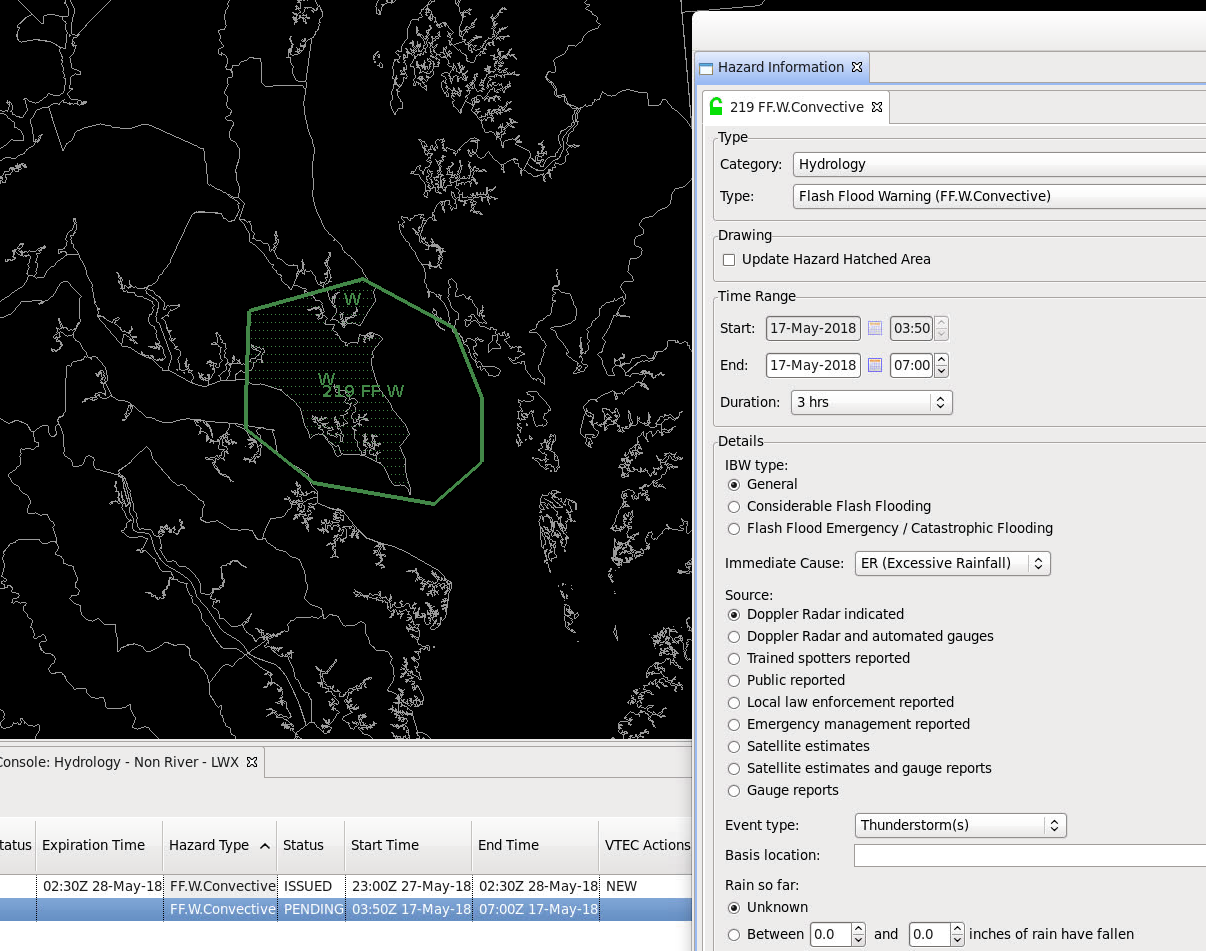Enable Update Hazard Hatched Area checkbox
Viewport: 1206px width, 951px height.
coord(729,260)
